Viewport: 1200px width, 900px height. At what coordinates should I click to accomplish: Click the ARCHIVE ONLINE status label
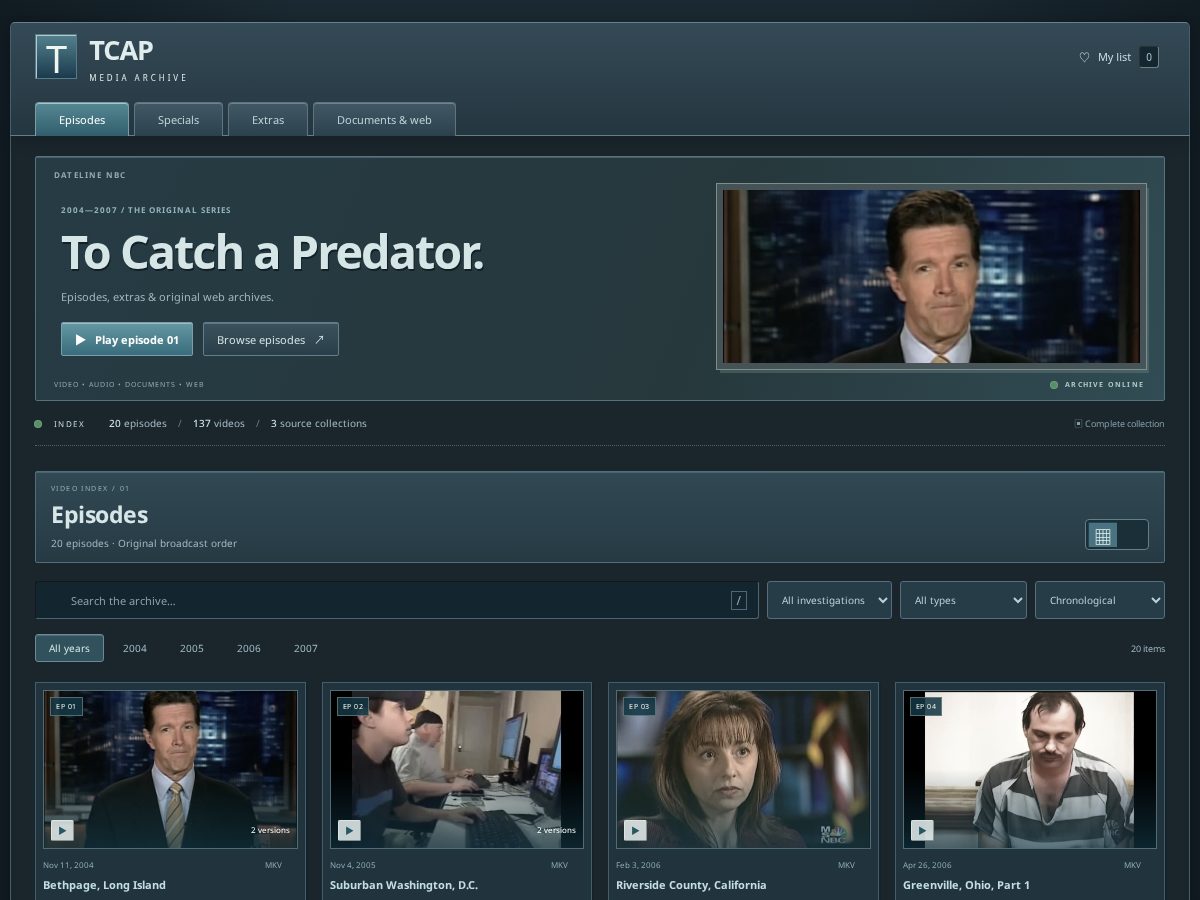tap(1104, 385)
